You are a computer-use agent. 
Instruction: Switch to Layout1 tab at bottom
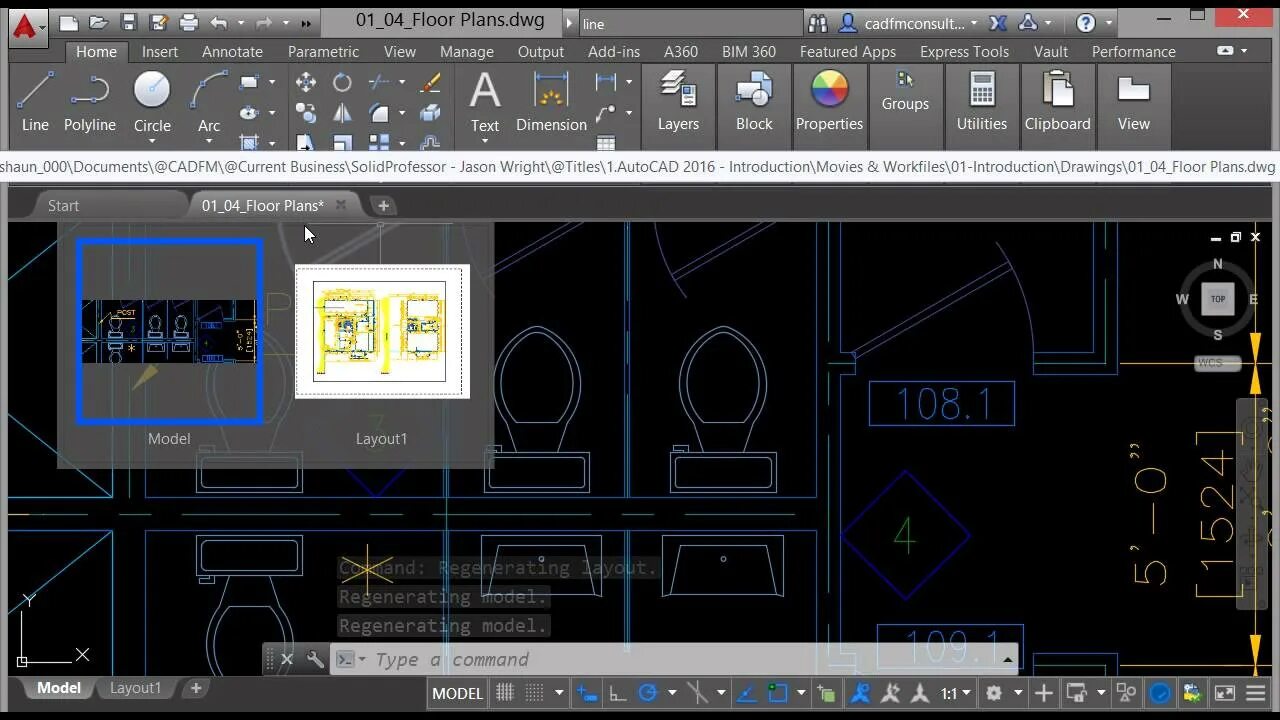[x=135, y=688]
